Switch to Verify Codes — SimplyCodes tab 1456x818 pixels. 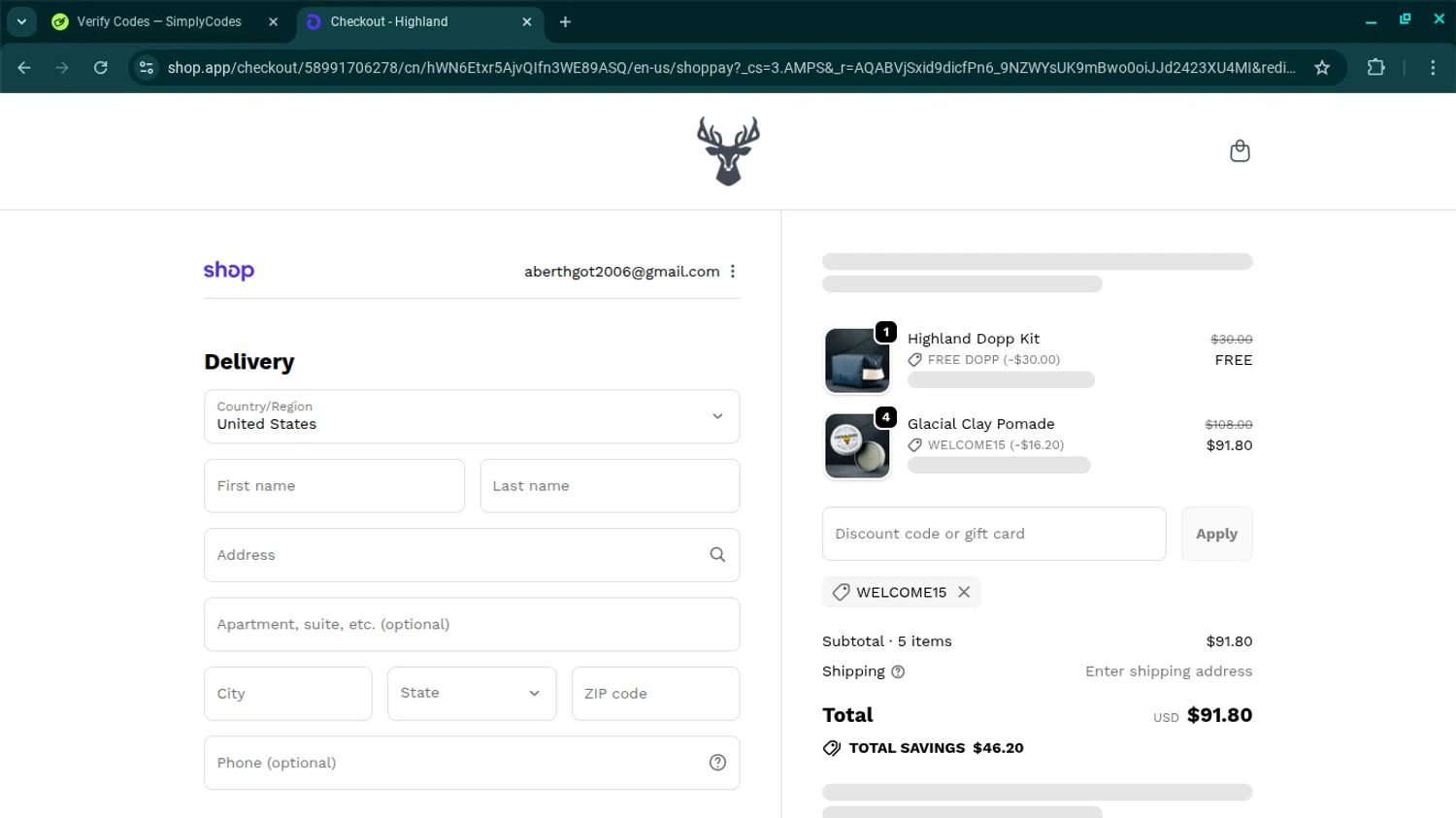coord(159,21)
